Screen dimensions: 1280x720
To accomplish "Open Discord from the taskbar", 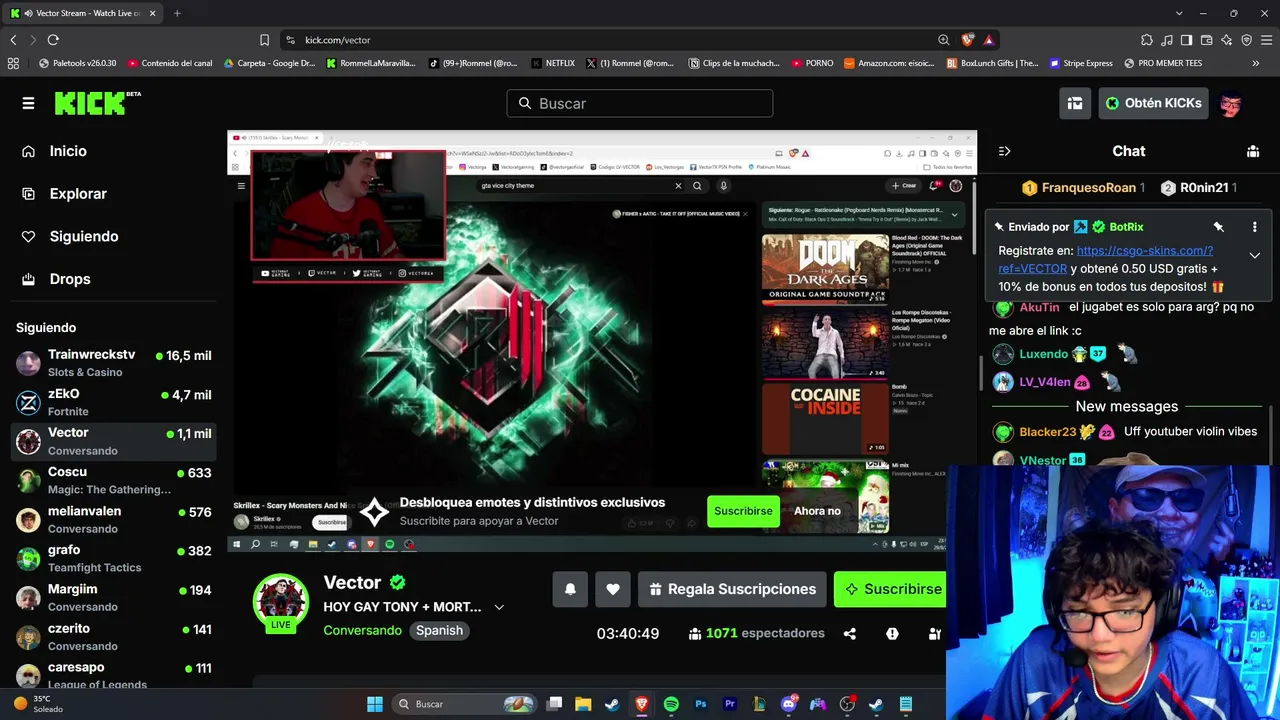I will (789, 704).
